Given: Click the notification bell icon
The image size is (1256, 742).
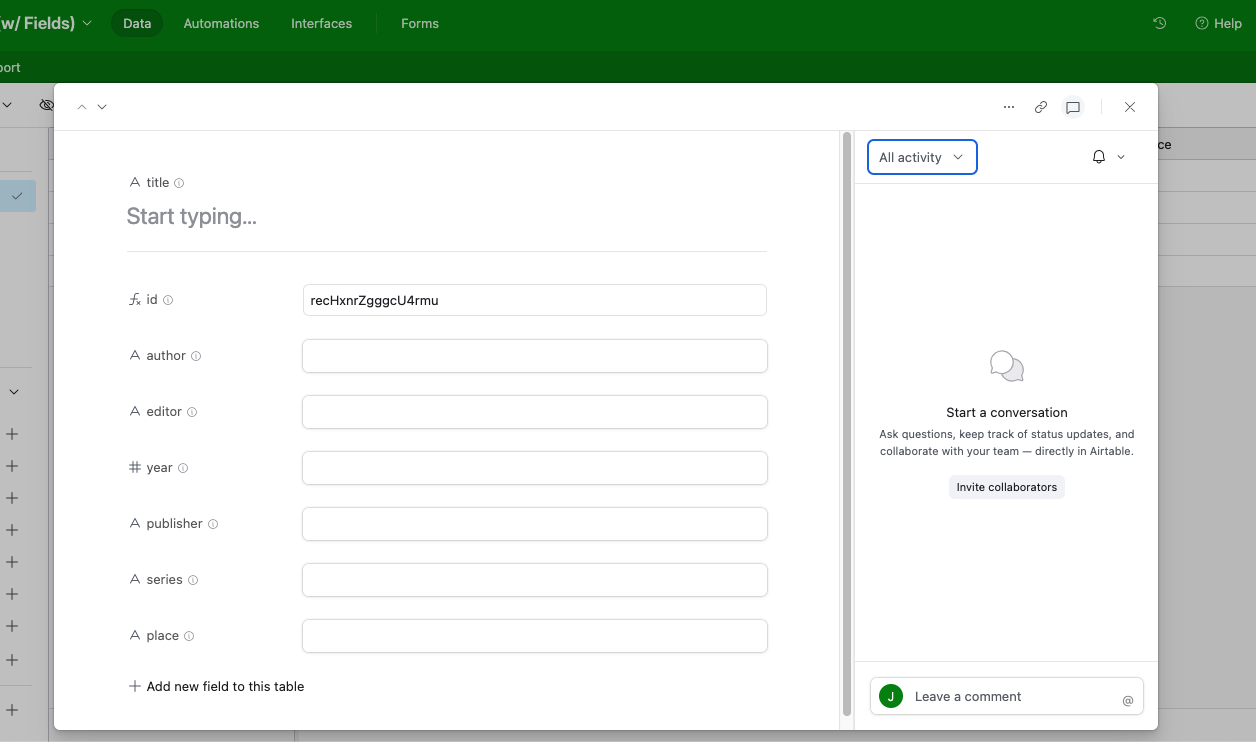Looking at the screenshot, I should click(x=1099, y=157).
